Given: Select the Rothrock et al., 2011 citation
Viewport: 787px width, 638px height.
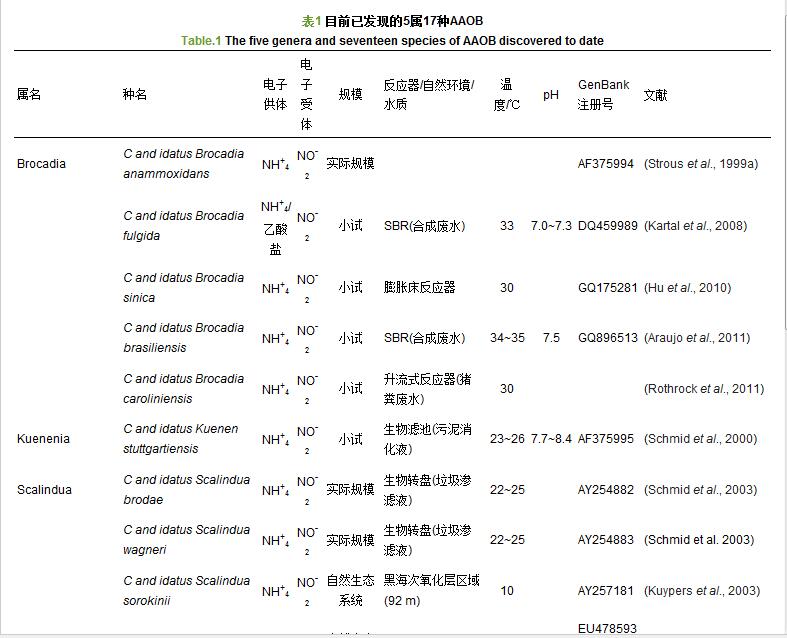Looking at the screenshot, I should (704, 389).
